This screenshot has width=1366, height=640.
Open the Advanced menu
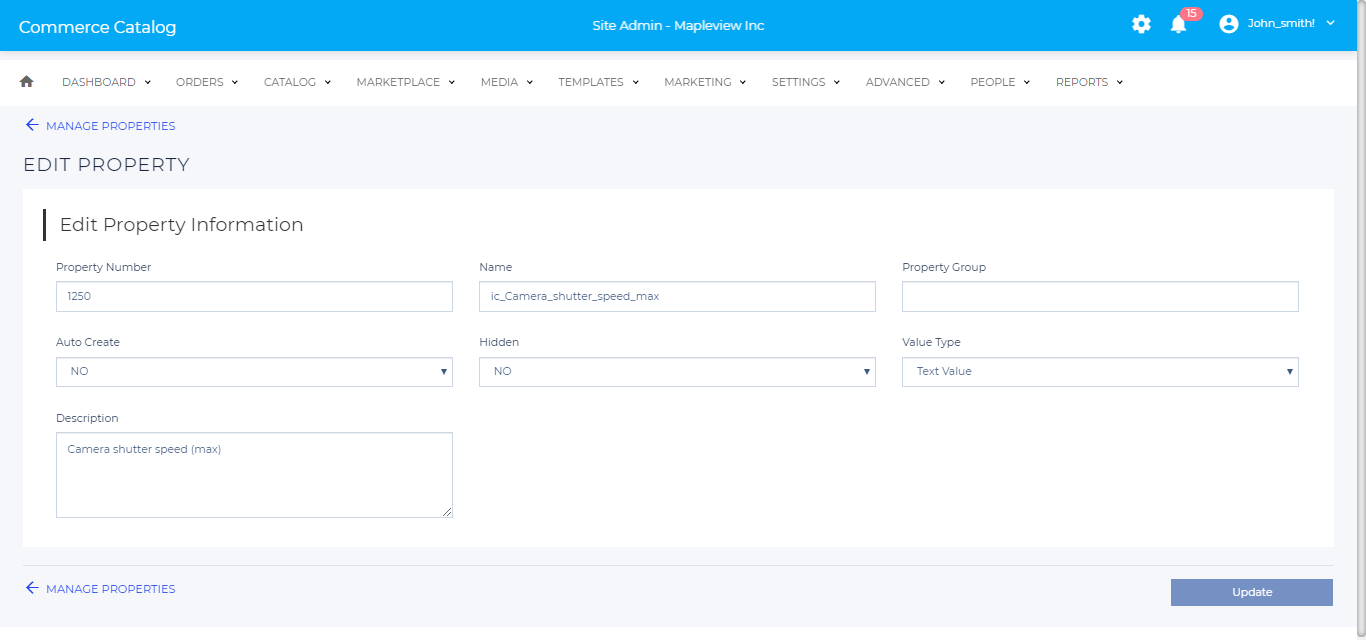[905, 82]
